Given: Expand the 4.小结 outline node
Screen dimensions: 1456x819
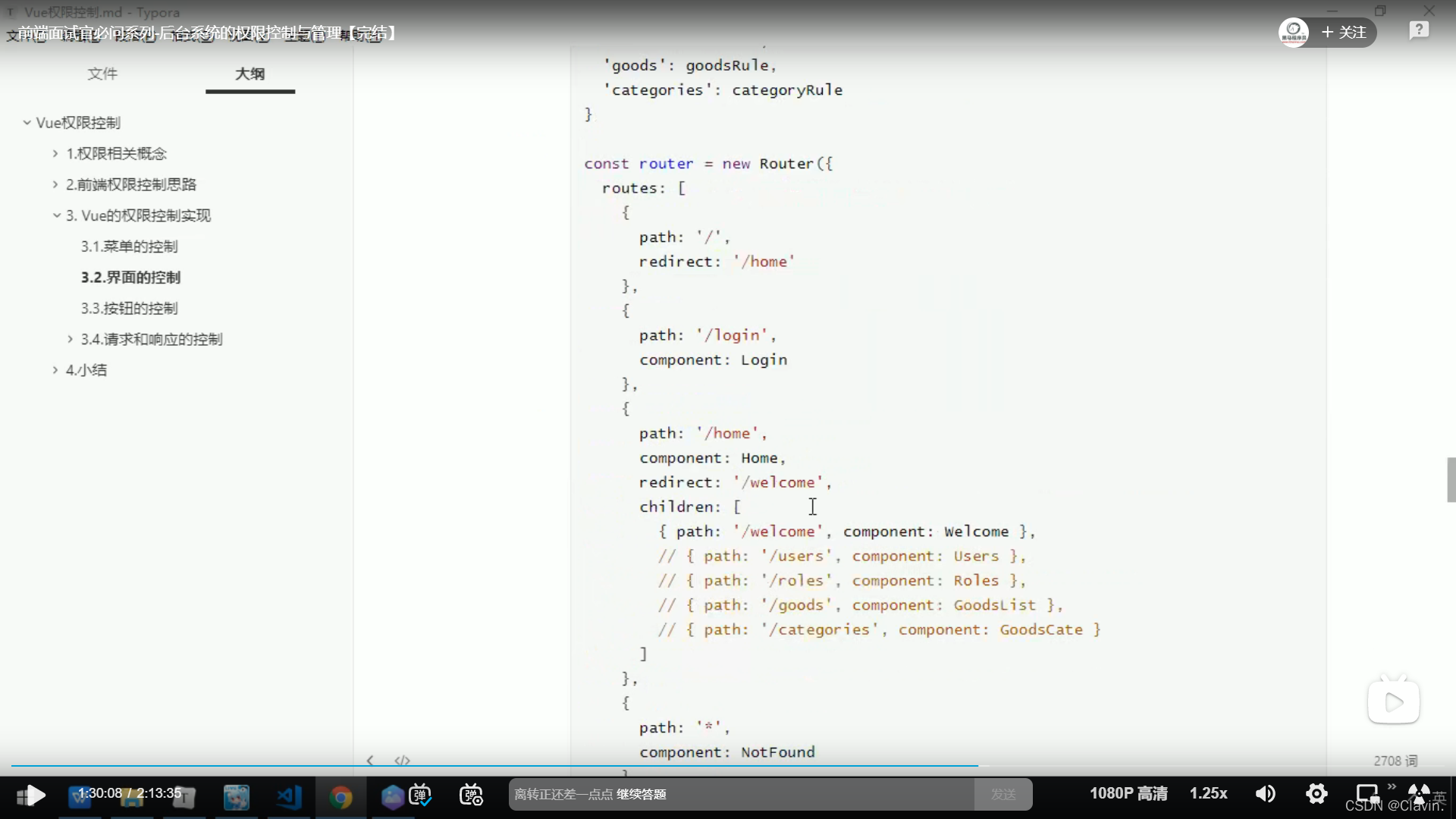Looking at the screenshot, I should pyautogui.click(x=55, y=370).
